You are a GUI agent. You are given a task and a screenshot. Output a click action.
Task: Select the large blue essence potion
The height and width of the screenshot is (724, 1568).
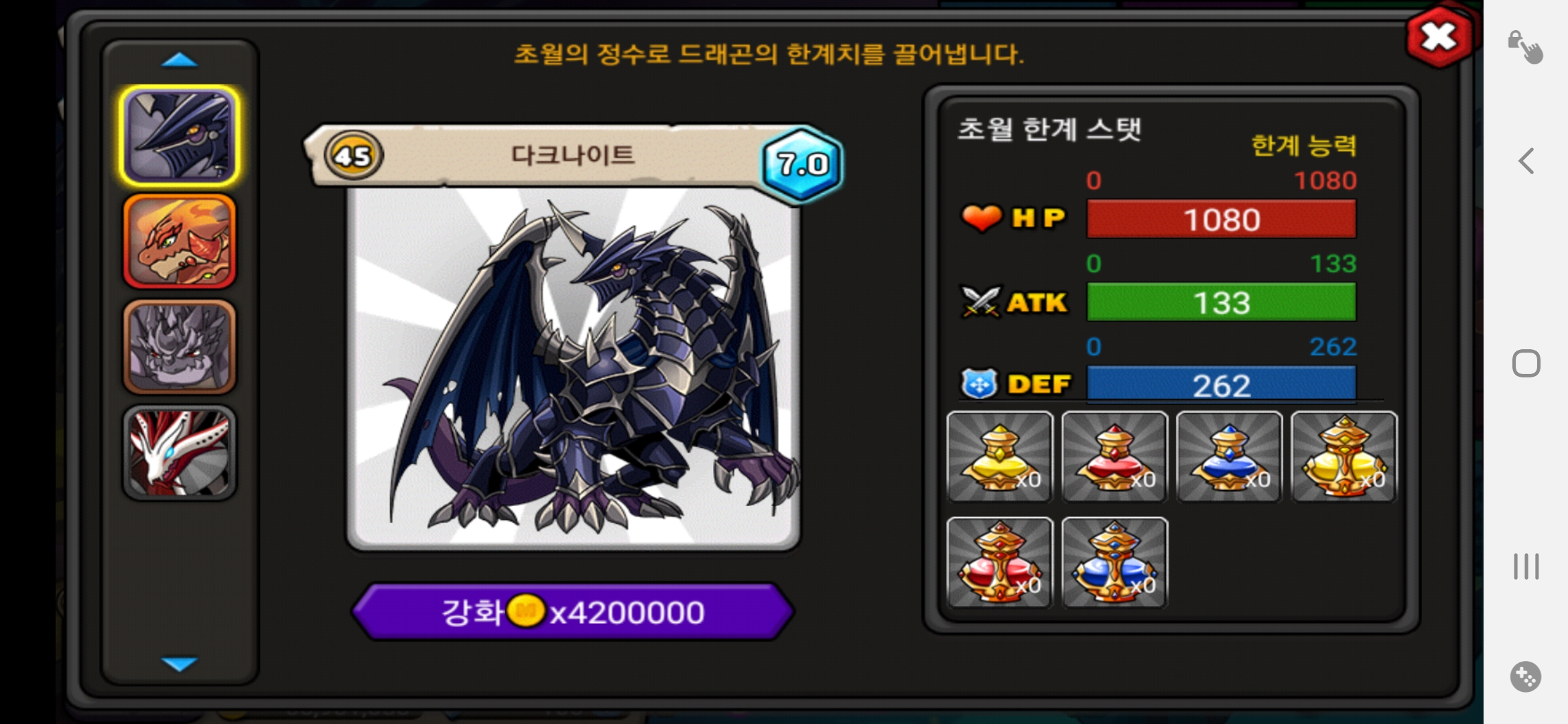(x=1115, y=562)
